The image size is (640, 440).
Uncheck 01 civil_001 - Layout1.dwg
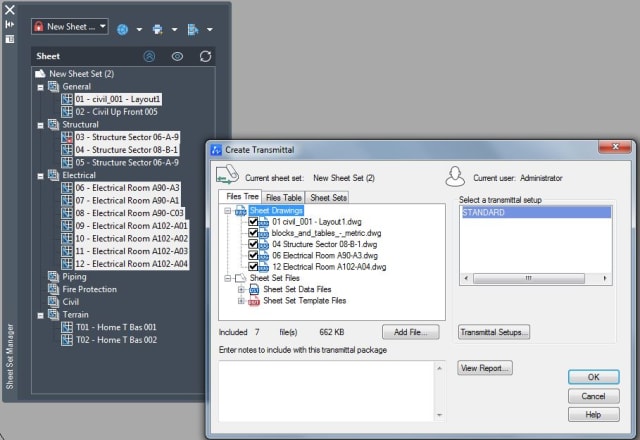click(253, 222)
